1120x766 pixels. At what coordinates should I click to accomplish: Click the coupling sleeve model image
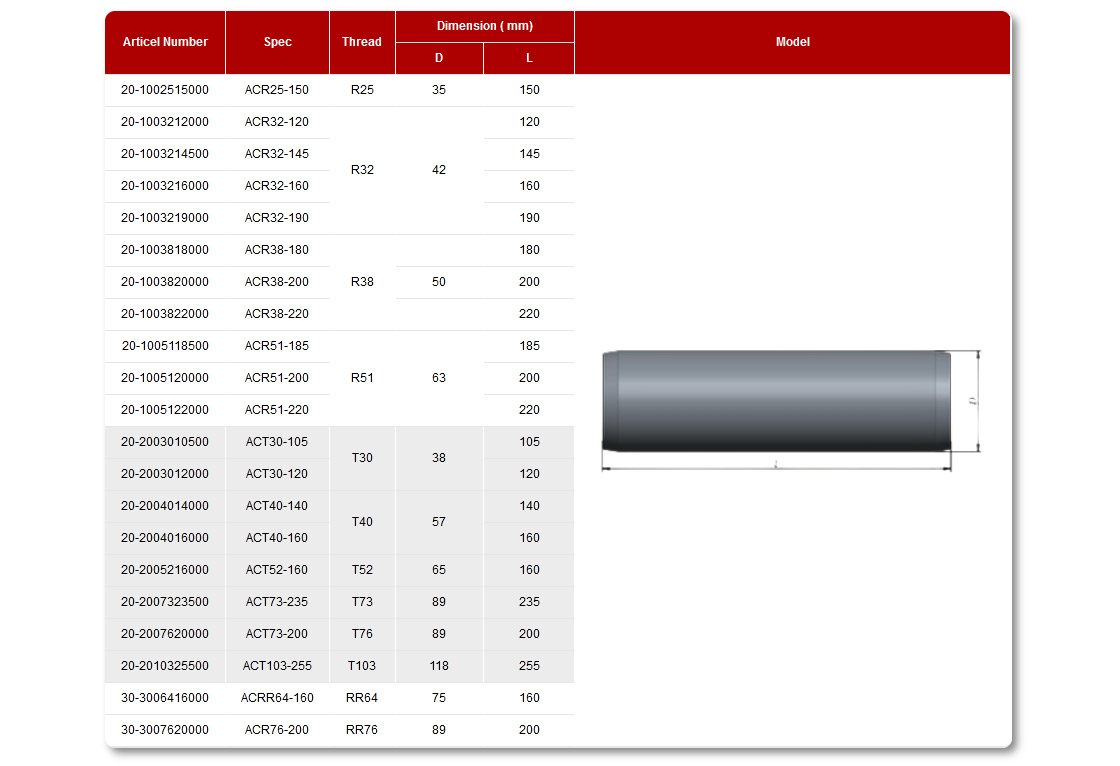[791, 411]
